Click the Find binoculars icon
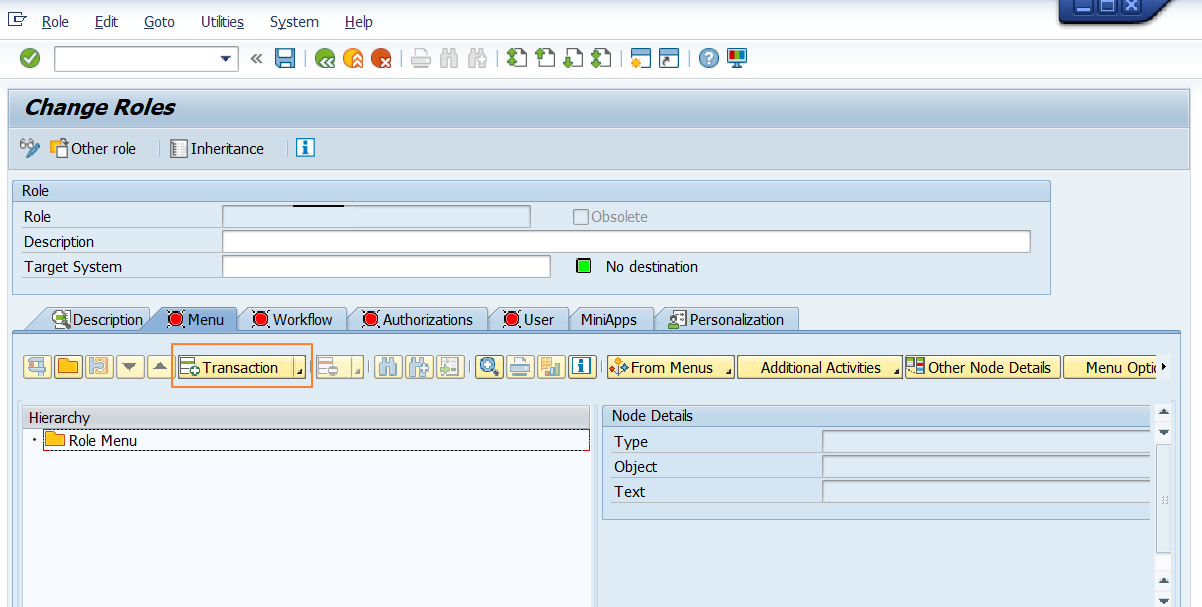This screenshot has width=1202, height=607. pos(389,367)
